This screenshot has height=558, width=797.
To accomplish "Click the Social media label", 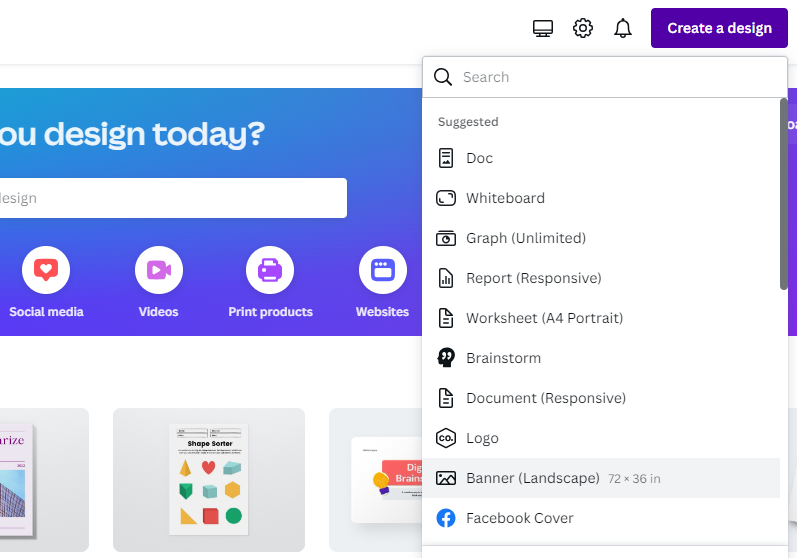I will click(46, 312).
